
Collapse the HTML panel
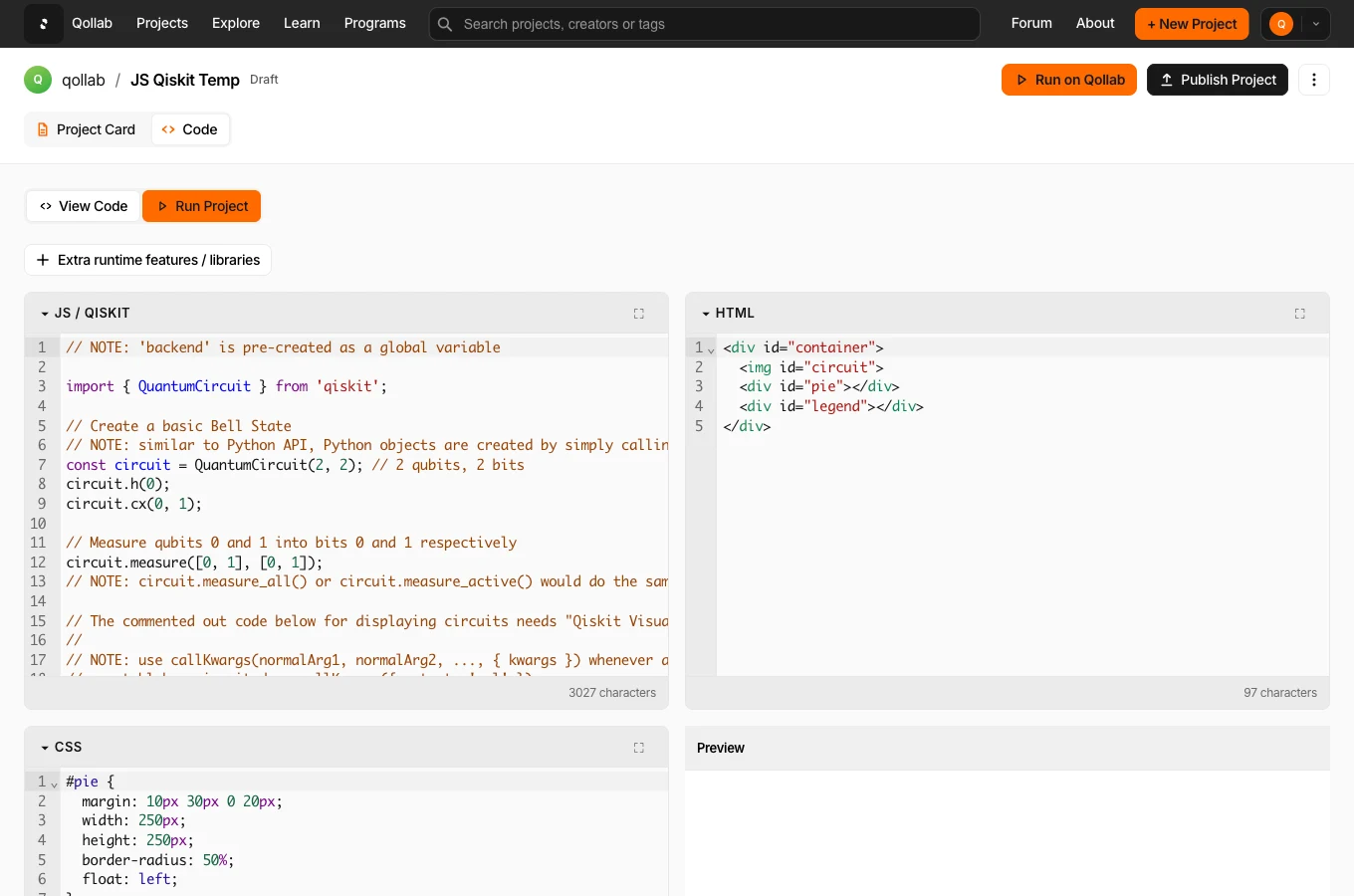pos(706,314)
